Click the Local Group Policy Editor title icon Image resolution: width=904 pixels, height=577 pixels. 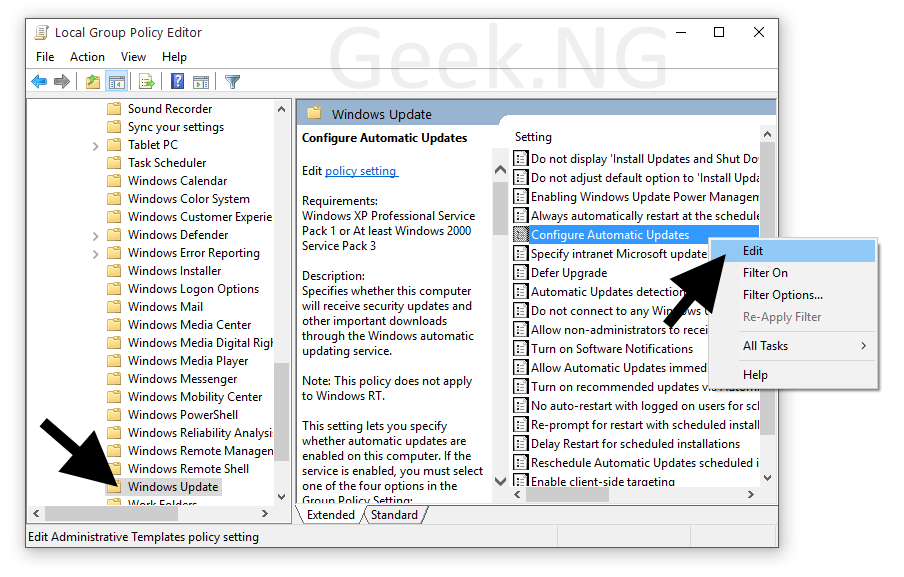(42, 32)
